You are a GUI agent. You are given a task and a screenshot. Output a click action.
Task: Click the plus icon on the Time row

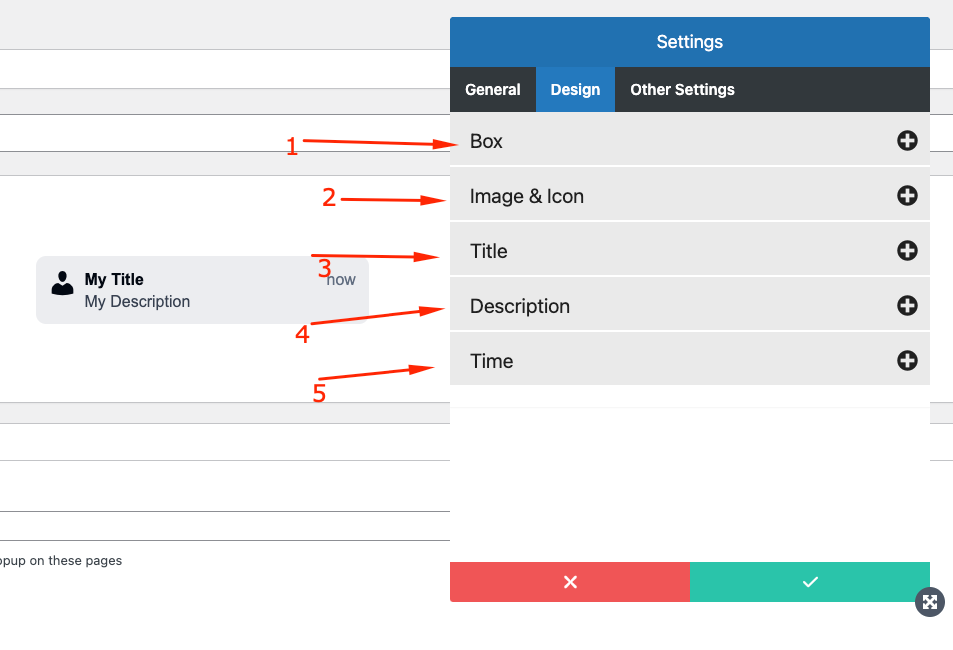coord(906,361)
